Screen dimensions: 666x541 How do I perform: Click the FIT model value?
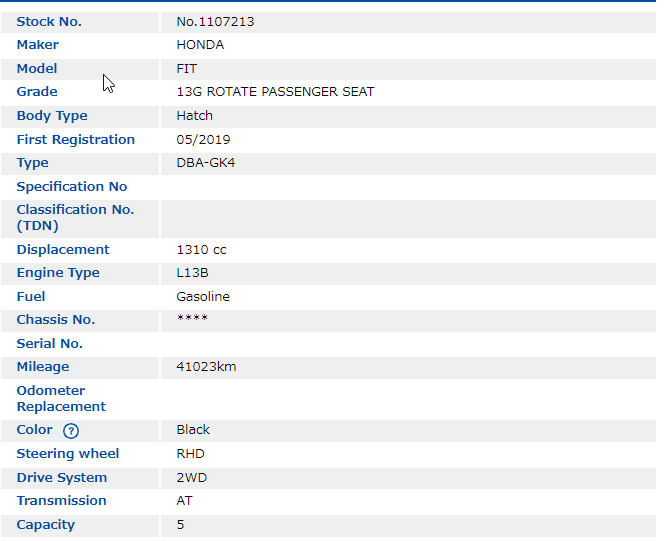click(187, 69)
